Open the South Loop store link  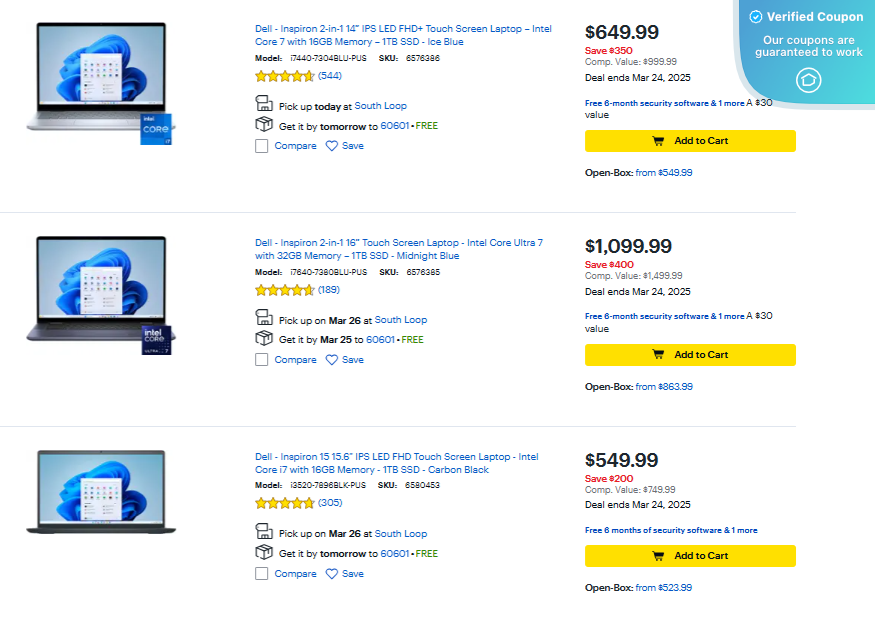tap(380, 105)
